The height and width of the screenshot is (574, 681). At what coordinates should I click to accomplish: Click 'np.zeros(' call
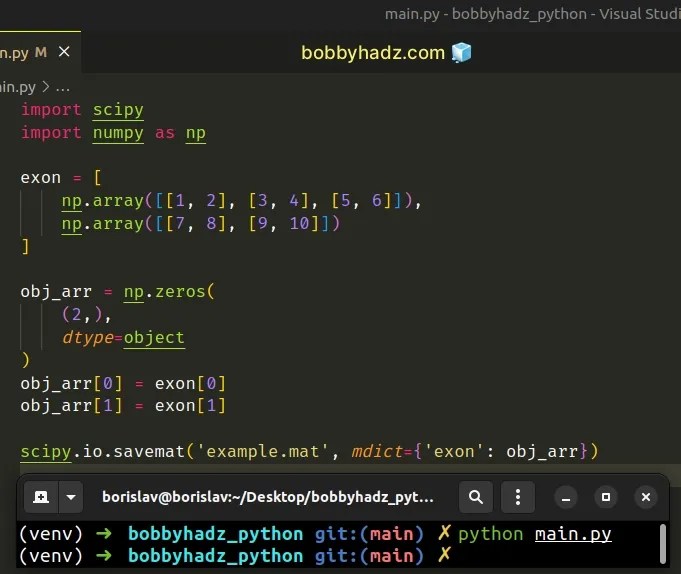point(169,292)
